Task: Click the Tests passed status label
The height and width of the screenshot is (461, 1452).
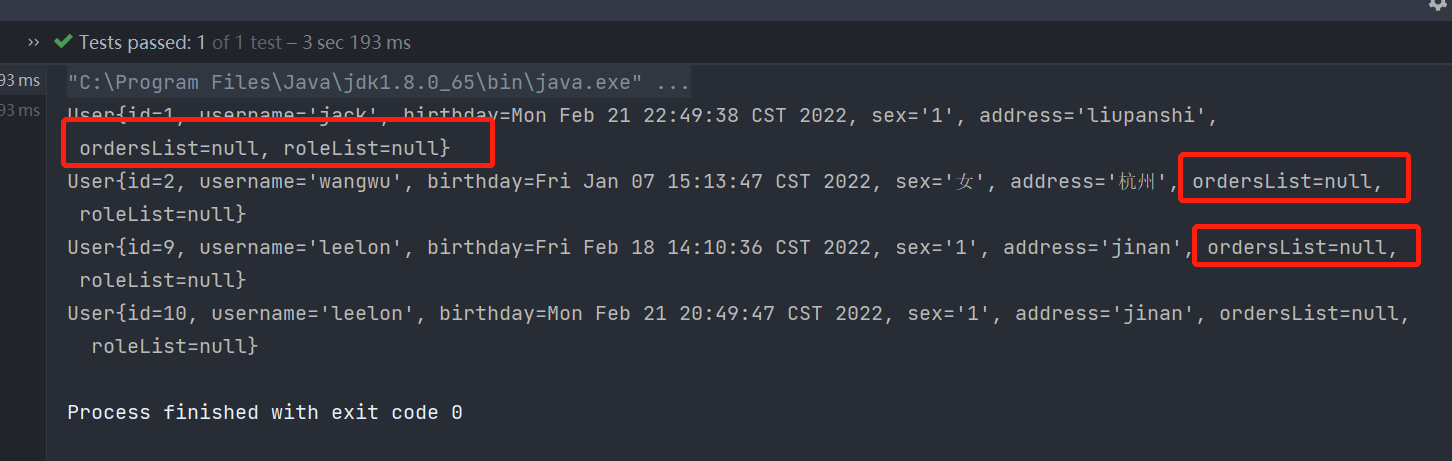Action: (x=135, y=42)
